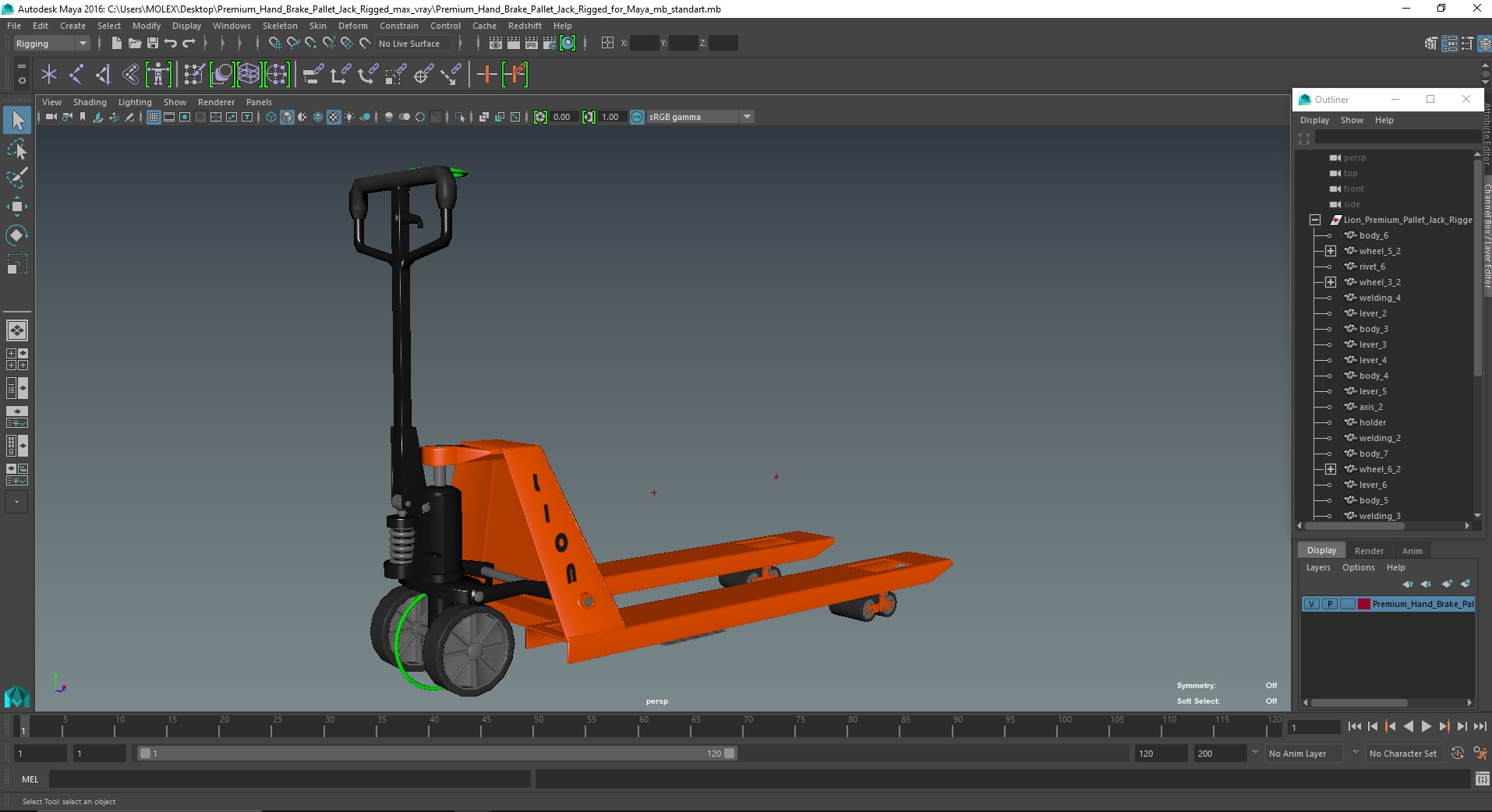
Task: Click the Parent Constraint shelf icon
Action: [313, 75]
